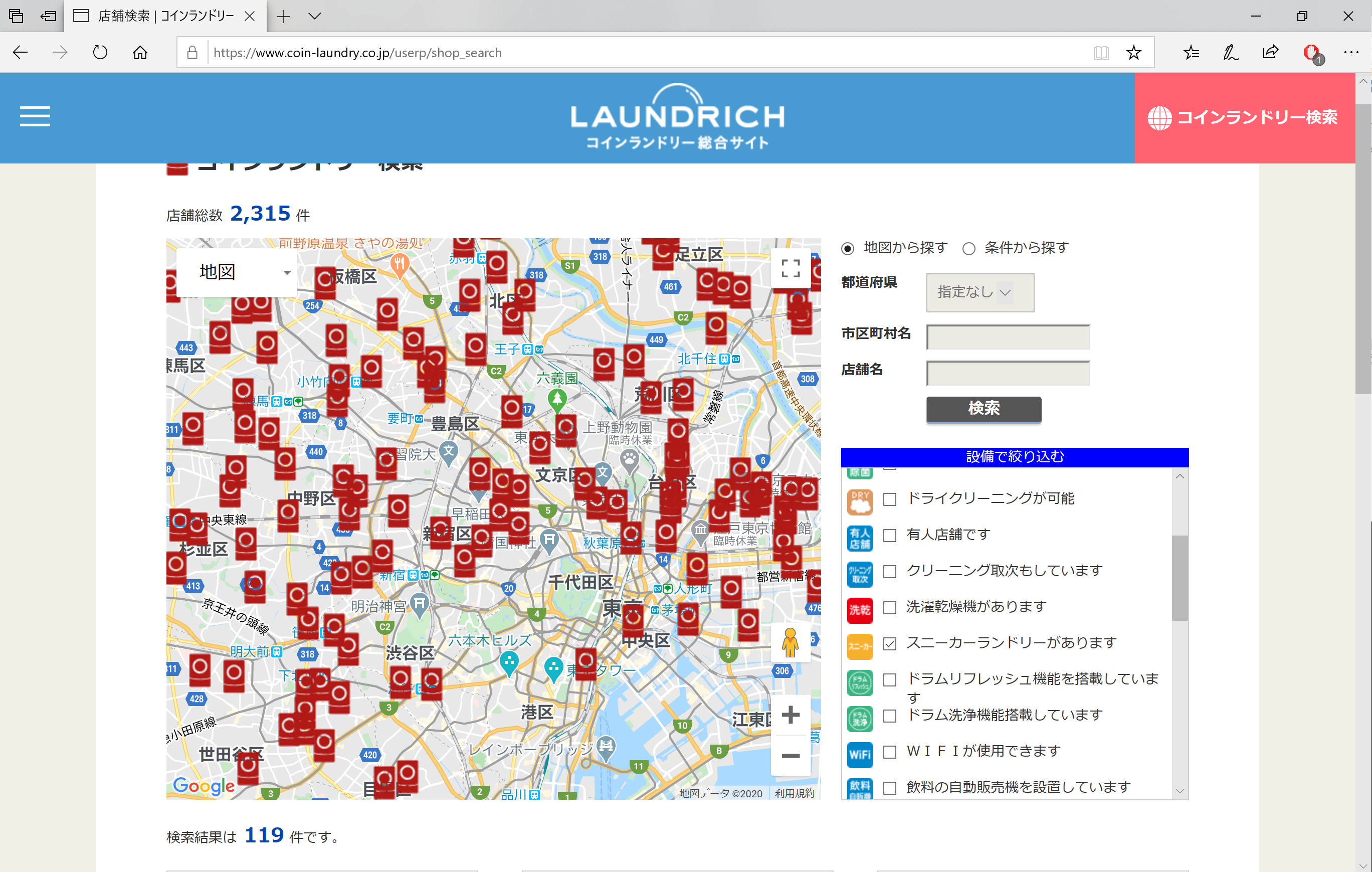Screen dimensions: 1372x872
Task: Expand the tab preview chevron
Action: tap(314, 16)
